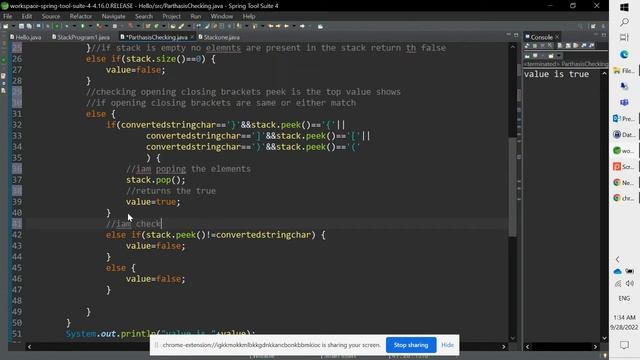Viewport: 640px width, 360px height.
Task: Click the Back navigation arrow in toolbar
Action: click(x=287, y=26)
